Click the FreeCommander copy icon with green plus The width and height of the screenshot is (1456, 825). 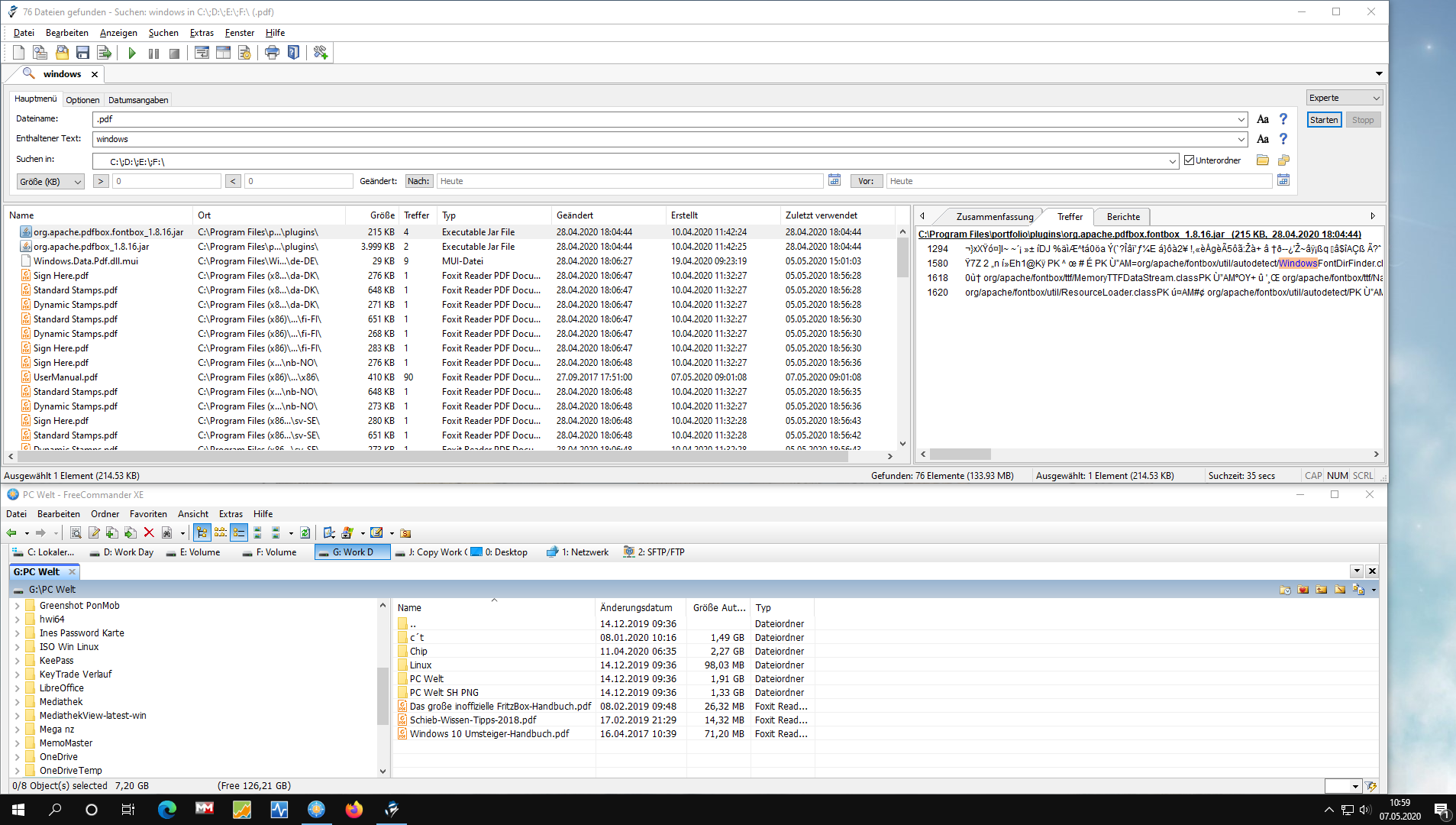pos(112,533)
